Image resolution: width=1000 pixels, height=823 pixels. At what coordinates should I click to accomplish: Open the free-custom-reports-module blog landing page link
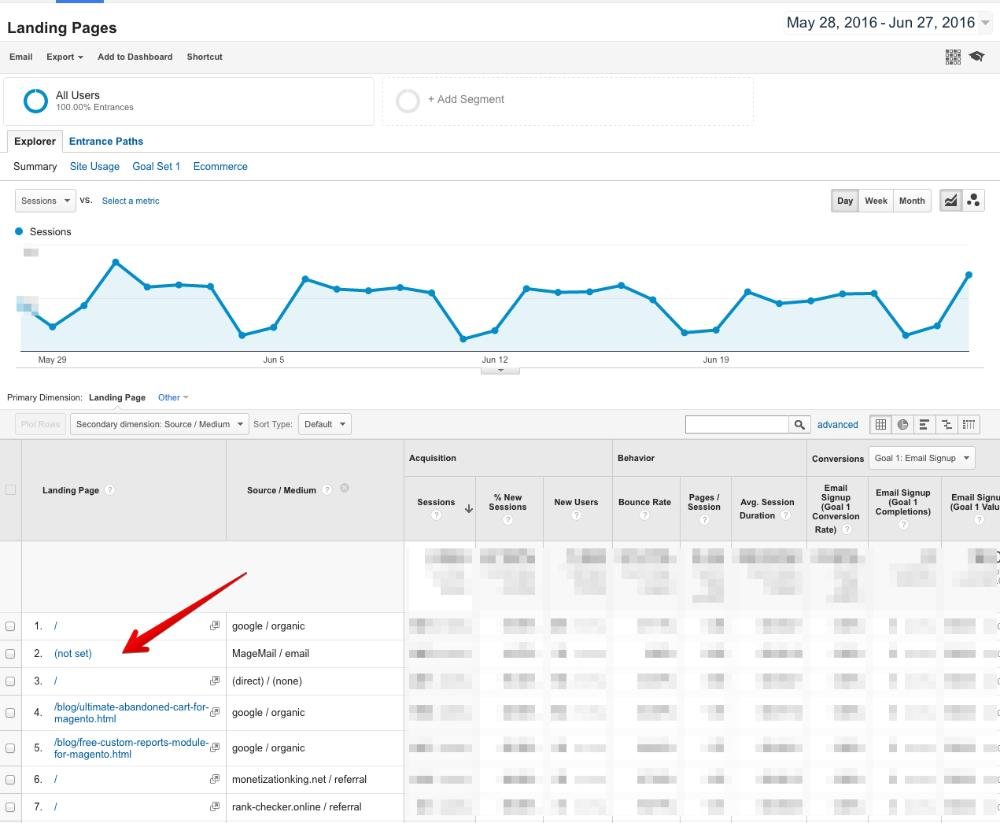point(131,748)
